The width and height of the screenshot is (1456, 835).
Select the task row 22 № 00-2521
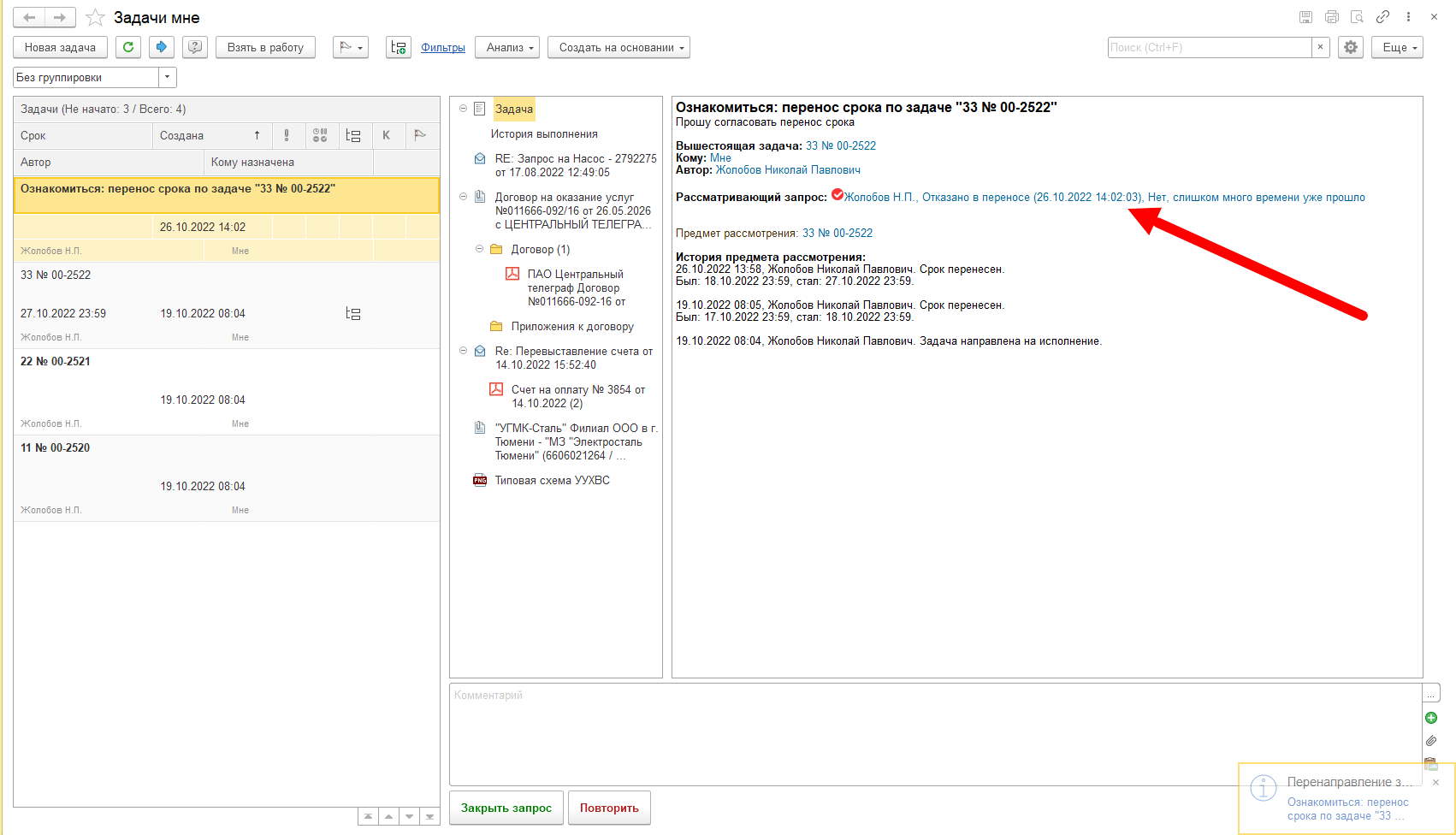click(227, 392)
